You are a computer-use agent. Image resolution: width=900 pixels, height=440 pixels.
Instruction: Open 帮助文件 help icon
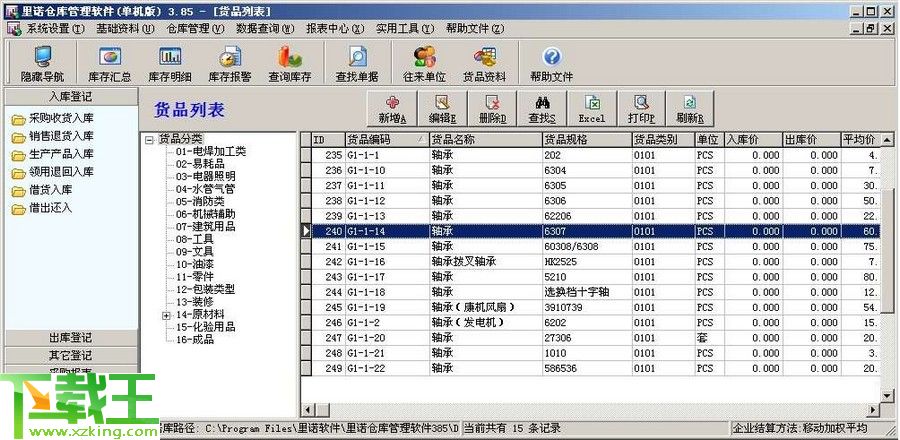pos(551,64)
